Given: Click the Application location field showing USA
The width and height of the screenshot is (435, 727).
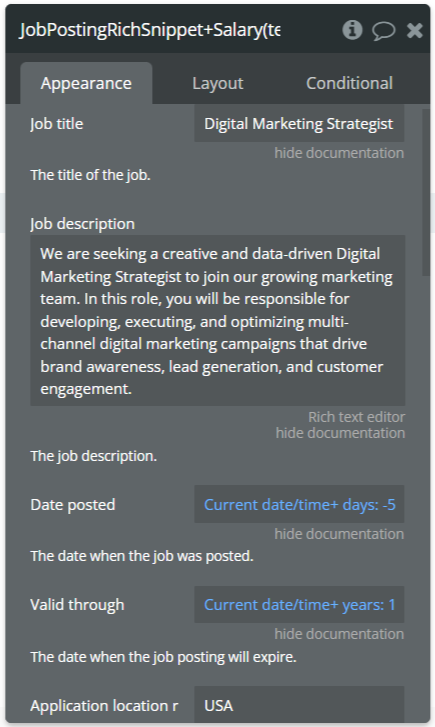Looking at the screenshot, I should (299, 705).
